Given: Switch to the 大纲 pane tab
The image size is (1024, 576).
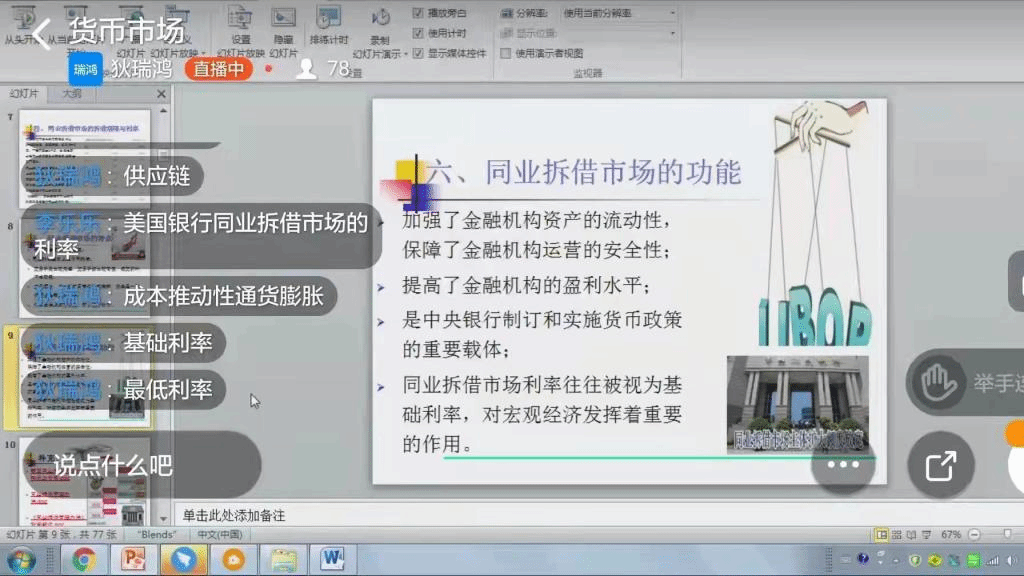Looking at the screenshot, I should (72, 94).
